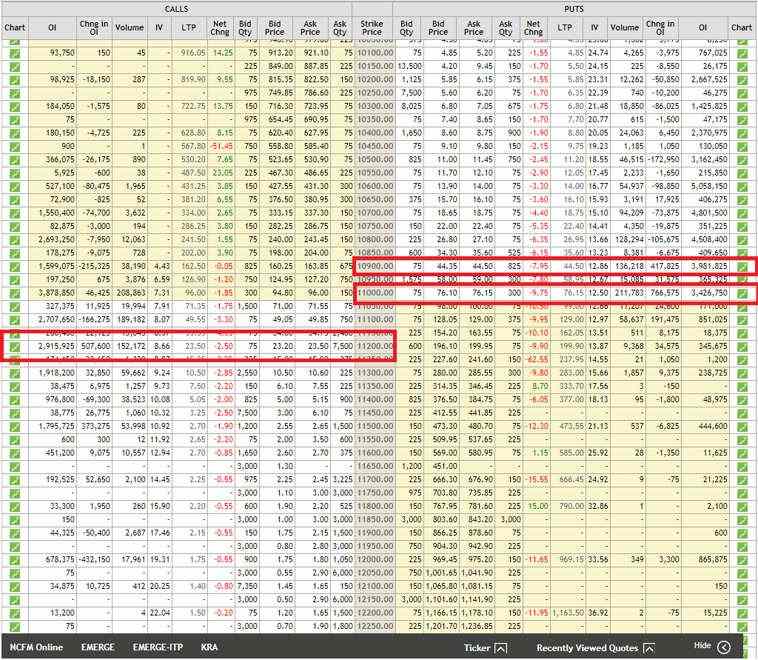
Task: Open puts chart for strike 10800.00
Action: 742,240
